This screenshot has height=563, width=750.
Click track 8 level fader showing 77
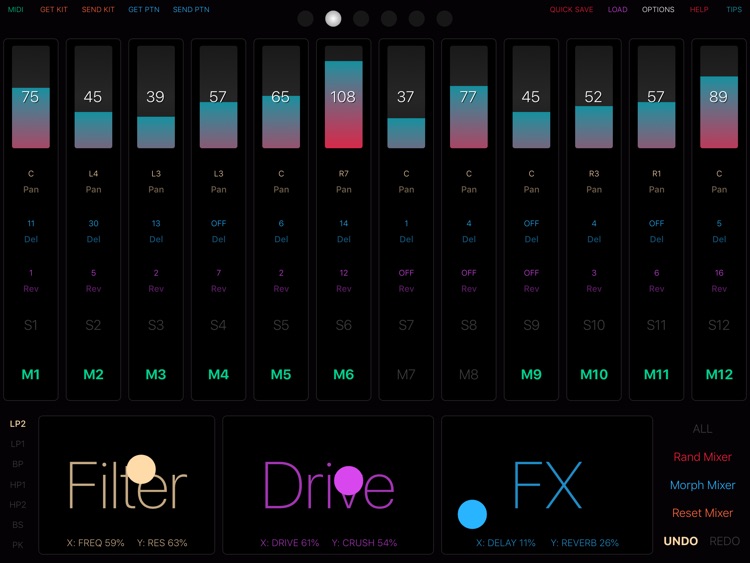469,97
